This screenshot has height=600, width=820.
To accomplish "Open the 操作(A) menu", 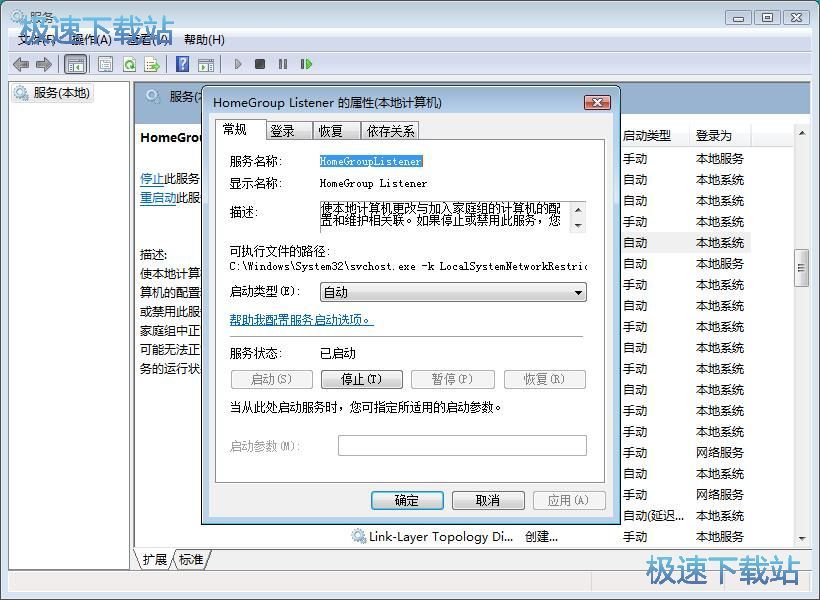I will tap(92, 40).
